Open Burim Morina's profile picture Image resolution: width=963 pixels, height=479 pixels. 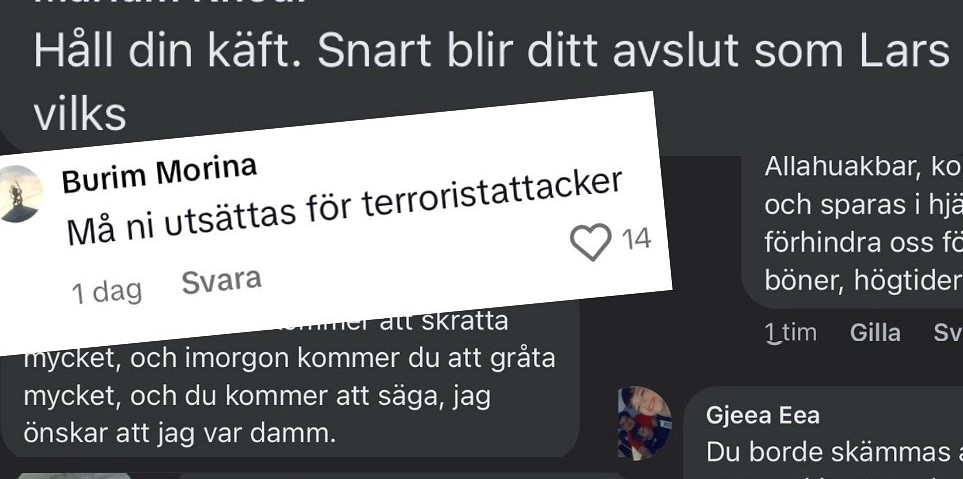(19, 193)
